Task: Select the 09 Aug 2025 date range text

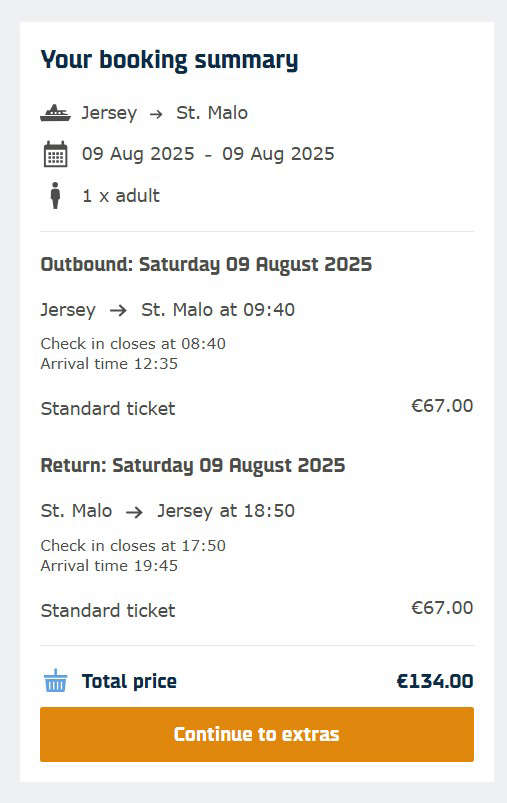Action: pyautogui.click(x=208, y=154)
